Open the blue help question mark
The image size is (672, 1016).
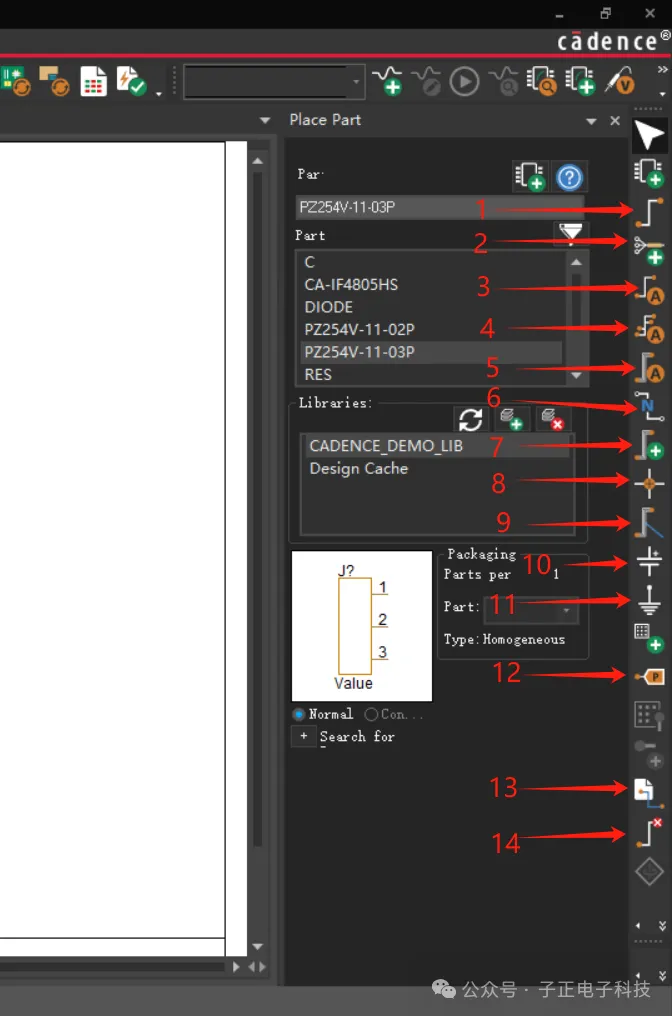(x=570, y=177)
